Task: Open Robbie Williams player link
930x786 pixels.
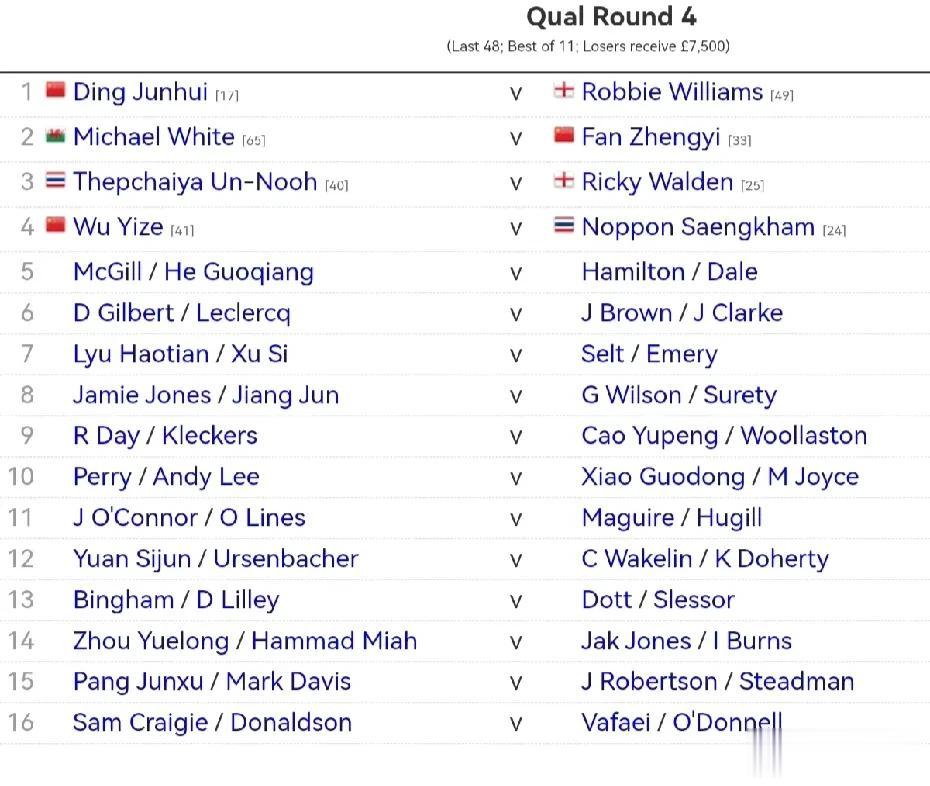Action: pos(672,92)
